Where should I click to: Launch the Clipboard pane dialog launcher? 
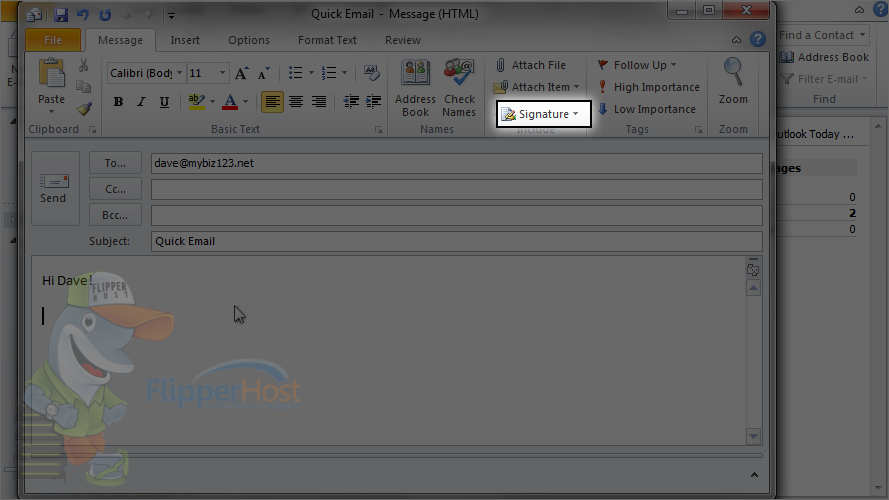click(x=92, y=130)
